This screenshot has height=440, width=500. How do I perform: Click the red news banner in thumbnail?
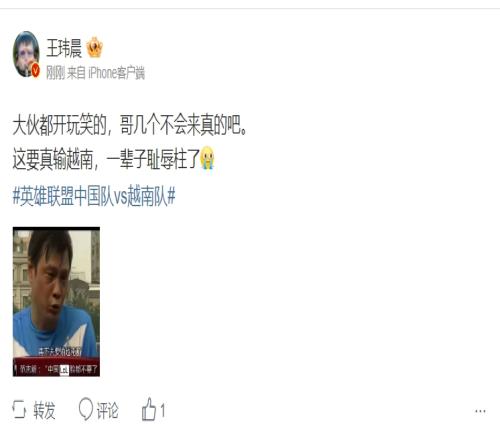56,367
